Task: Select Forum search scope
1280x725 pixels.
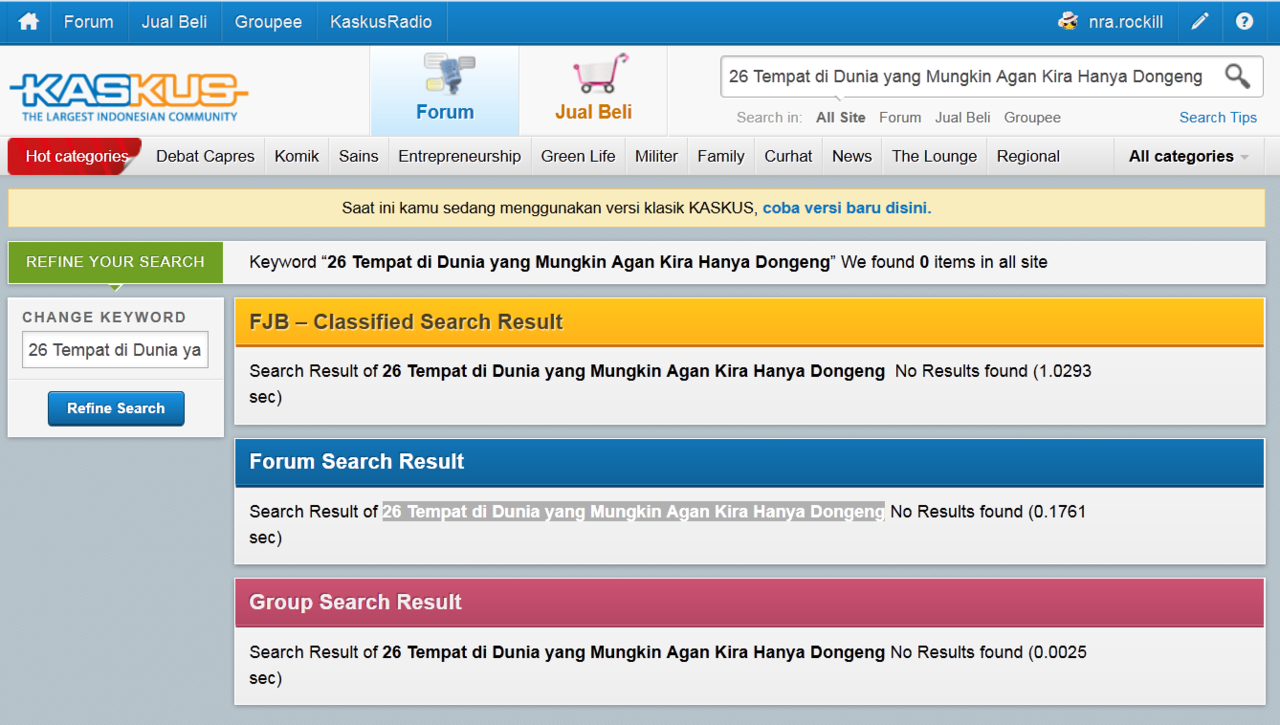Action: 900,117
